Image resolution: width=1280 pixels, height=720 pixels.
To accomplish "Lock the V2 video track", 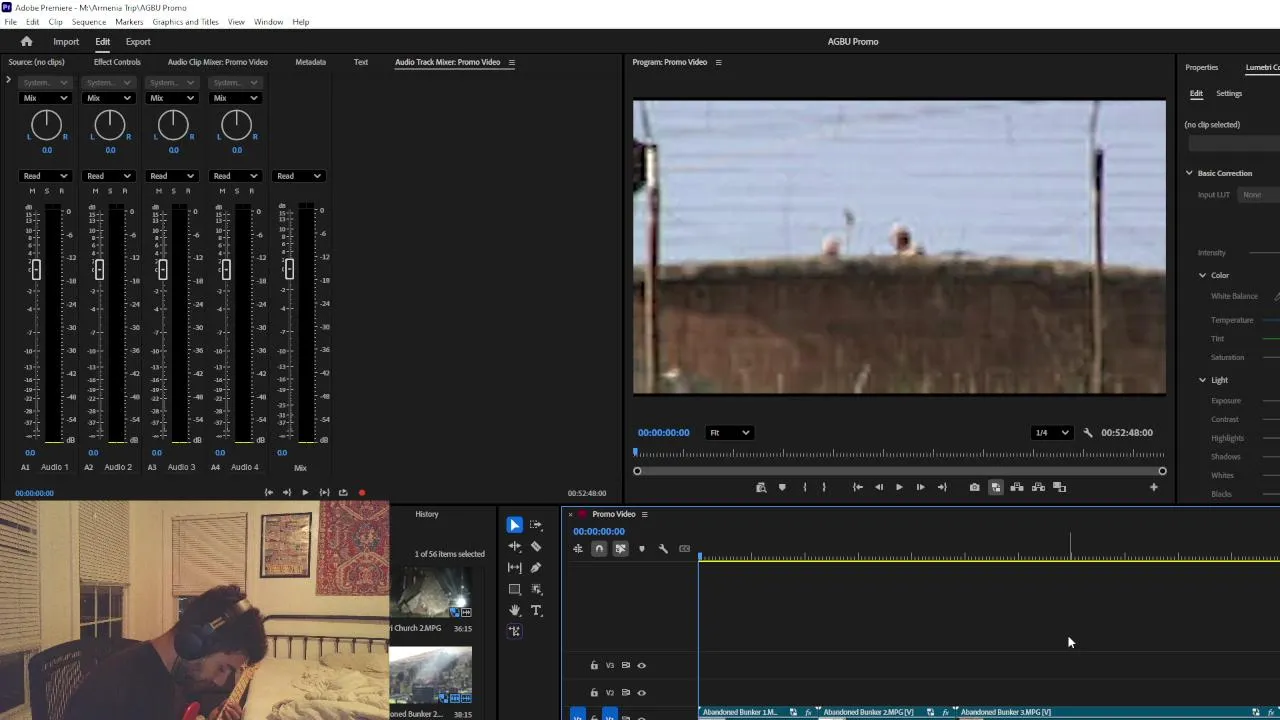I will pyautogui.click(x=594, y=692).
